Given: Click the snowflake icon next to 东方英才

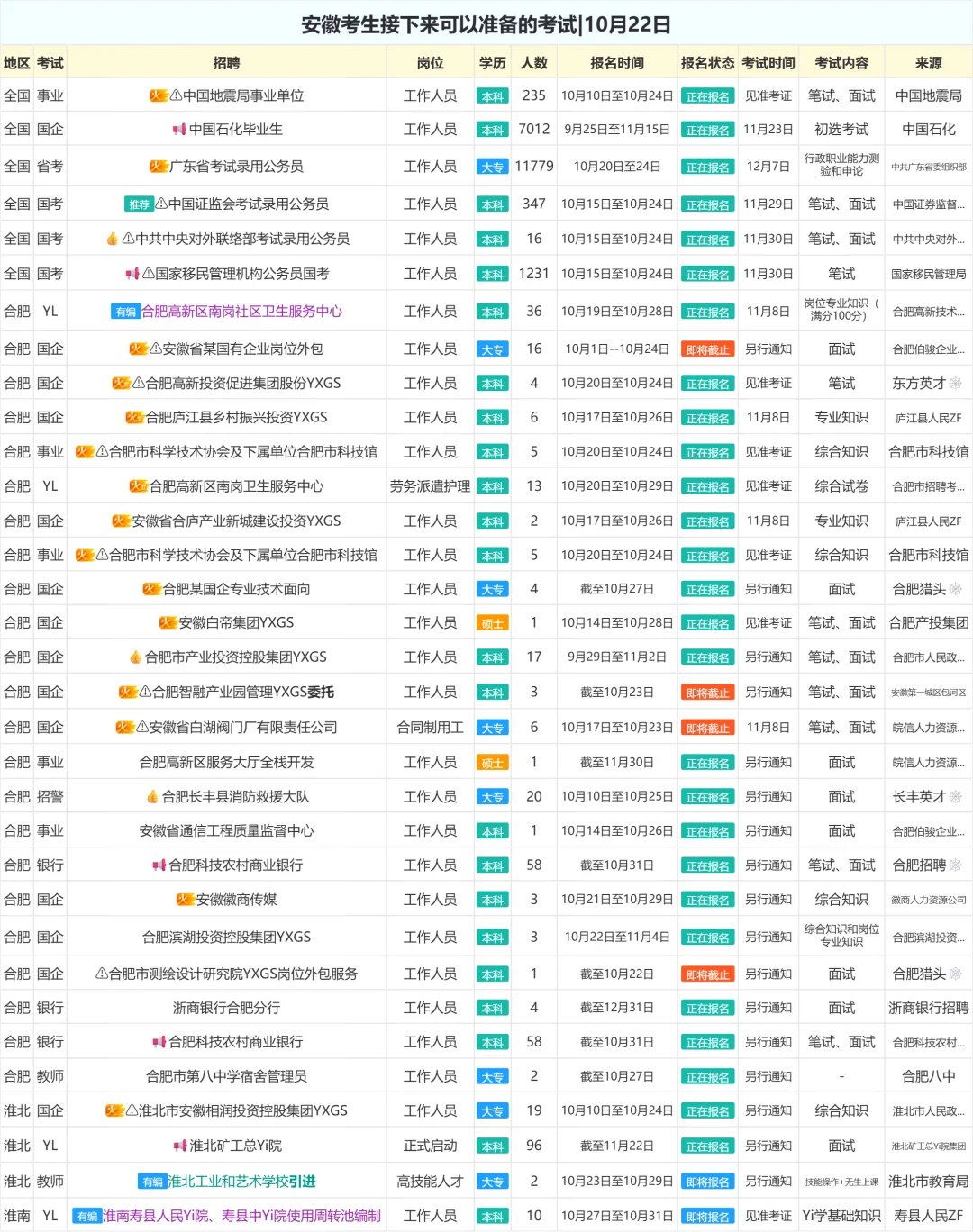Looking at the screenshot, I should [953, 382].
